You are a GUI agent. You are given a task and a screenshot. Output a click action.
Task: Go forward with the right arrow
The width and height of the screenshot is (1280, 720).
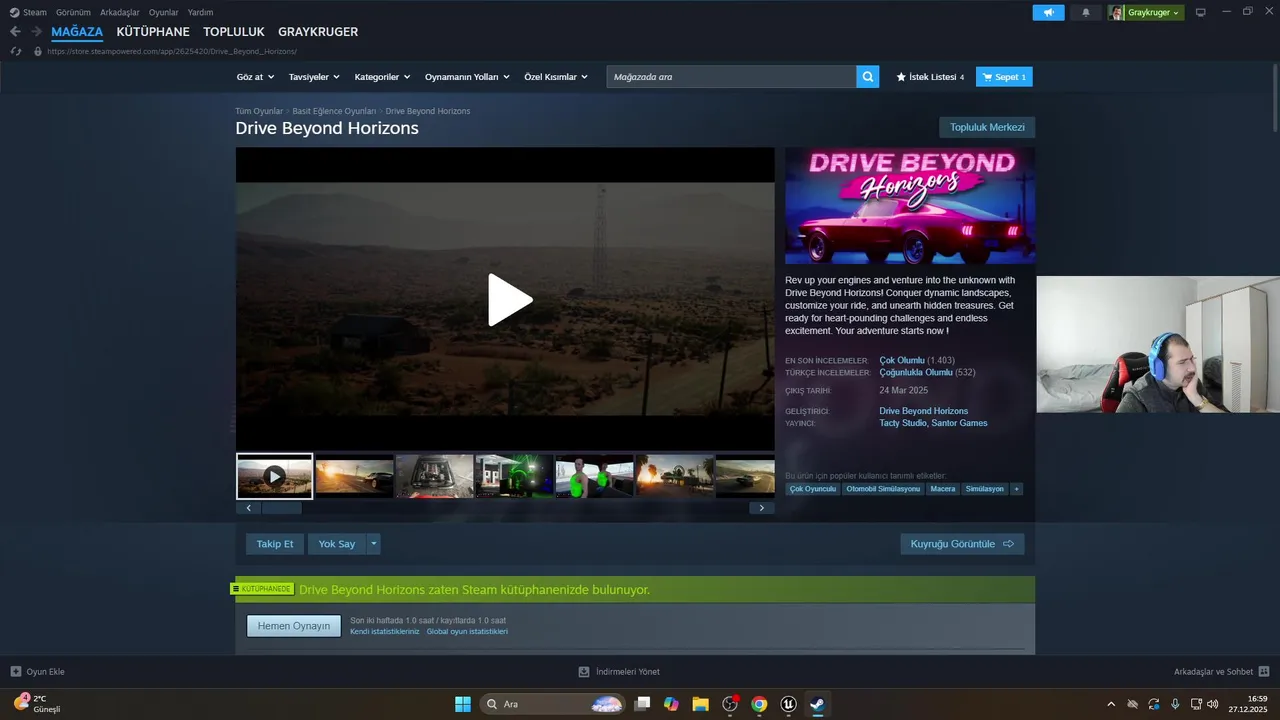(36, 32)
